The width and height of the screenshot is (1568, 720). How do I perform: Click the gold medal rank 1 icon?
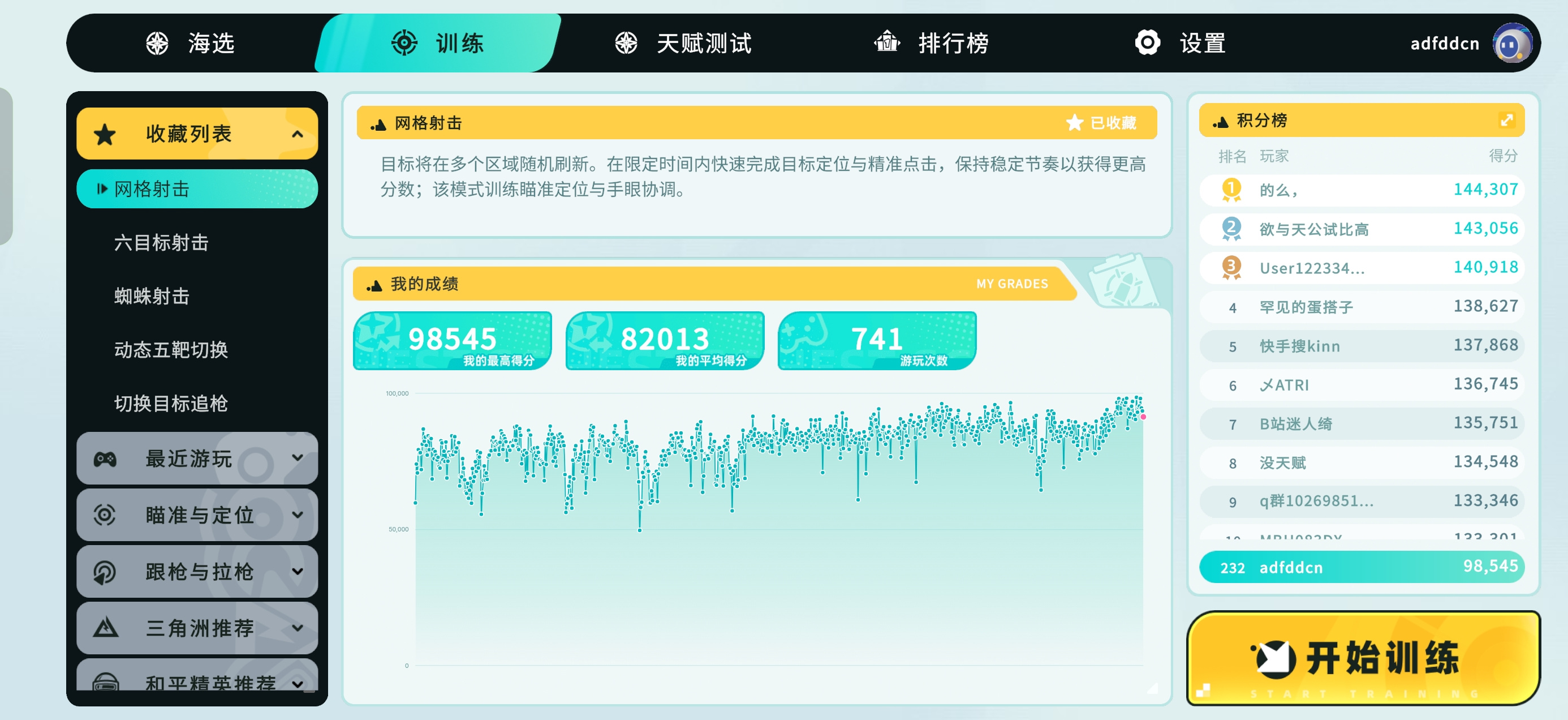[x=1231, y=190]
